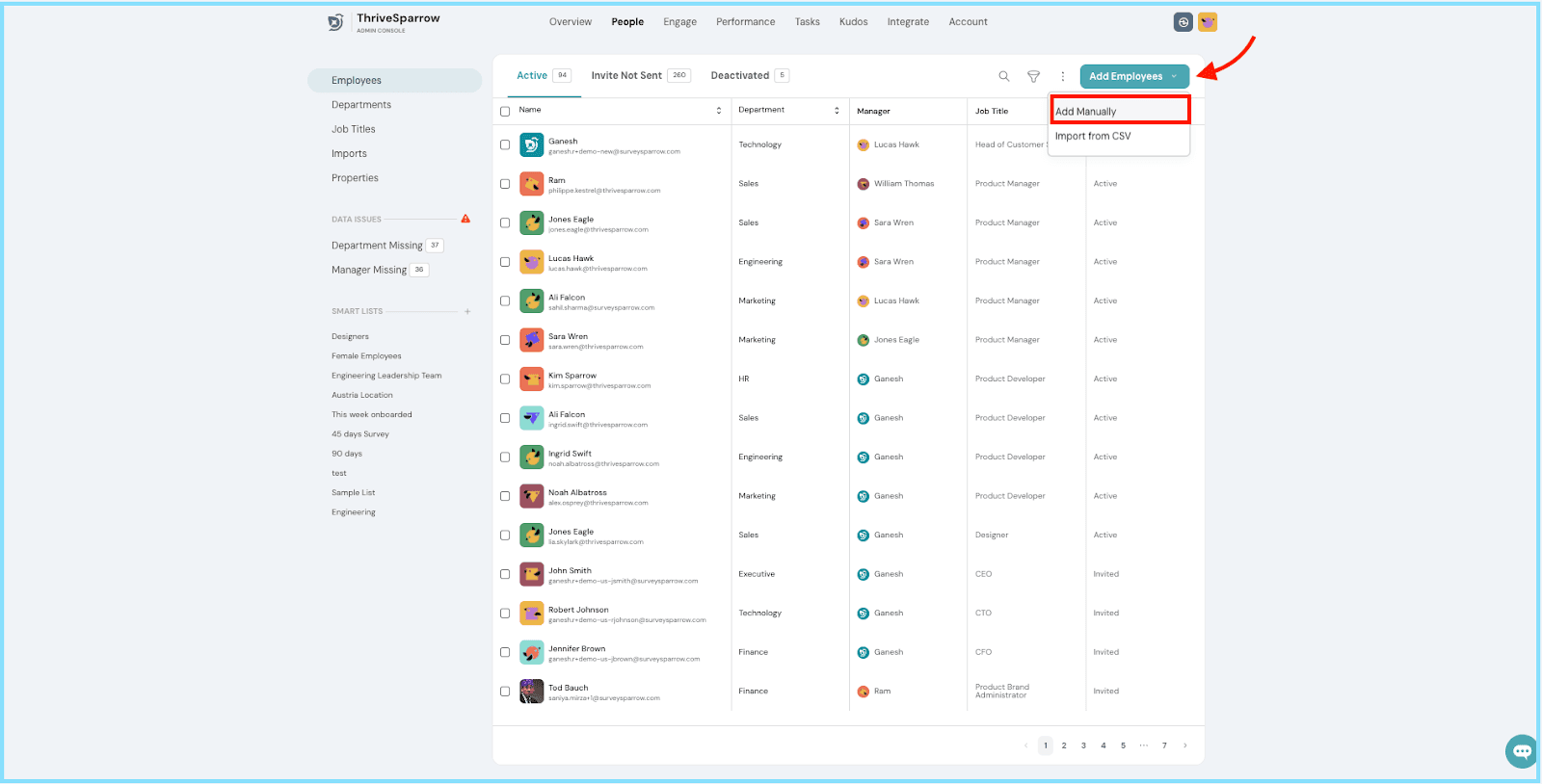Sort by Name column arrows
1542x784 pixels.
pyautogui.click(x=718, y=111)
